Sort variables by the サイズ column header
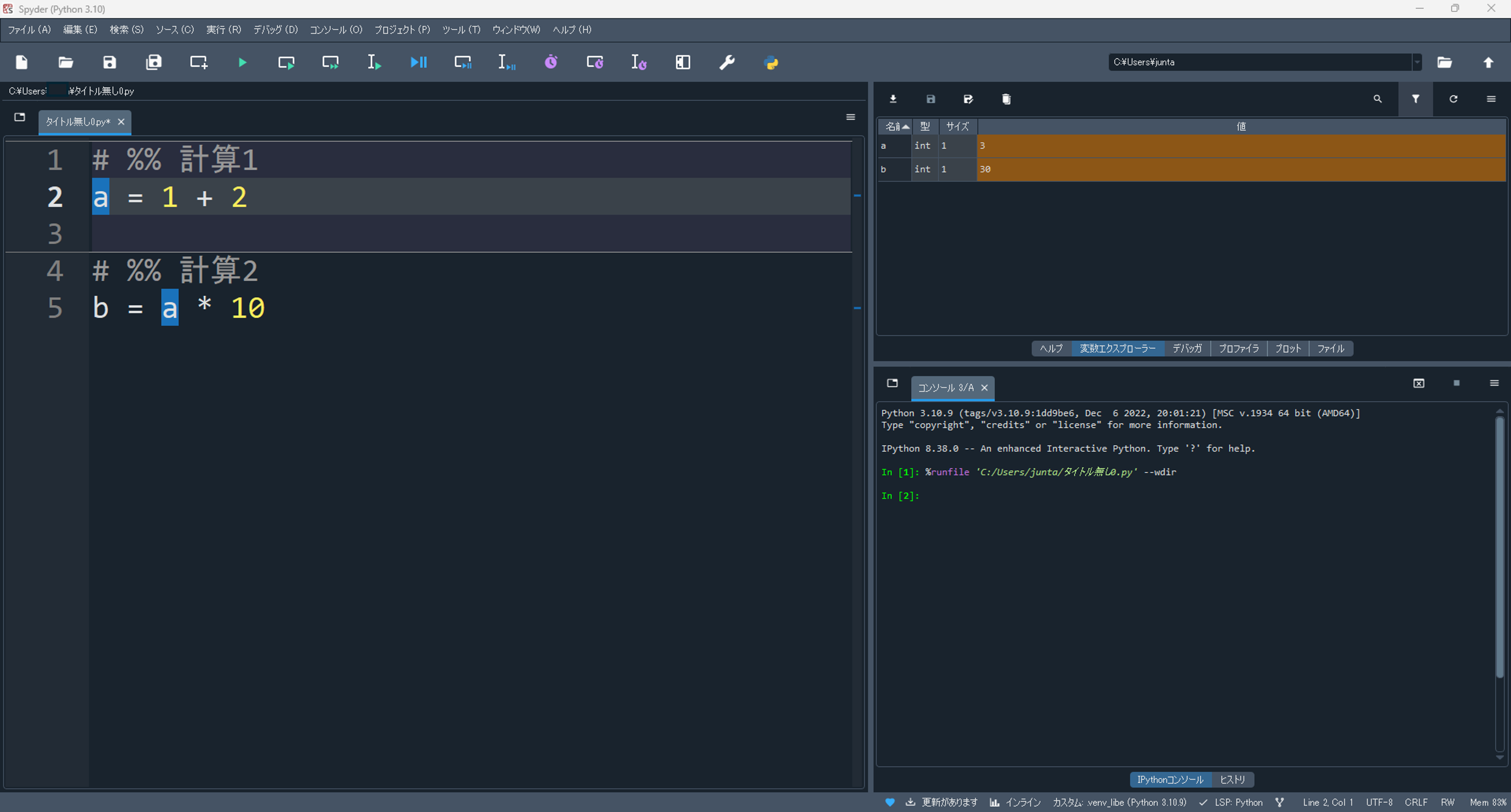 958,127
